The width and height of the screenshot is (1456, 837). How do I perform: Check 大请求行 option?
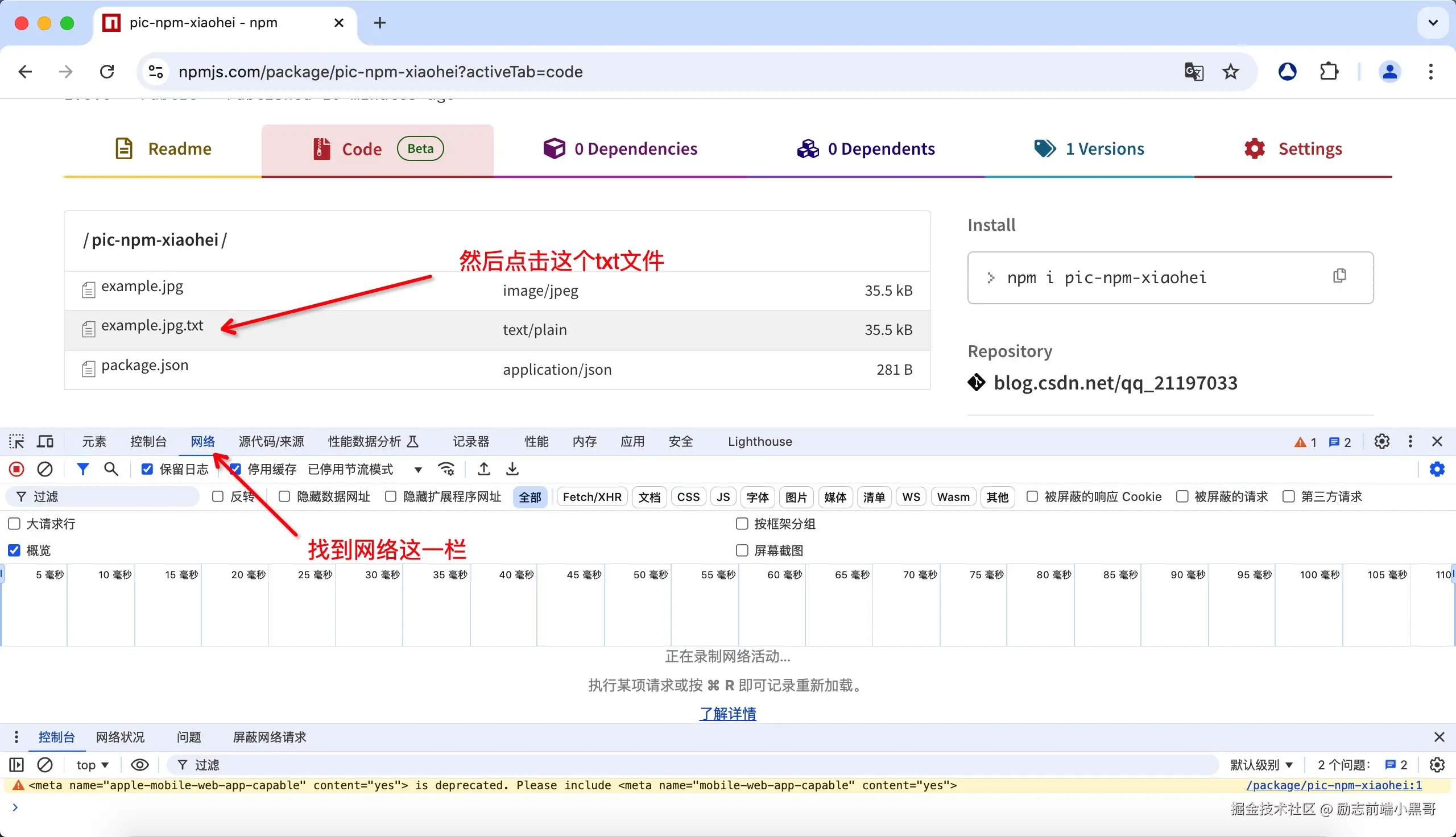coord(13,524)
